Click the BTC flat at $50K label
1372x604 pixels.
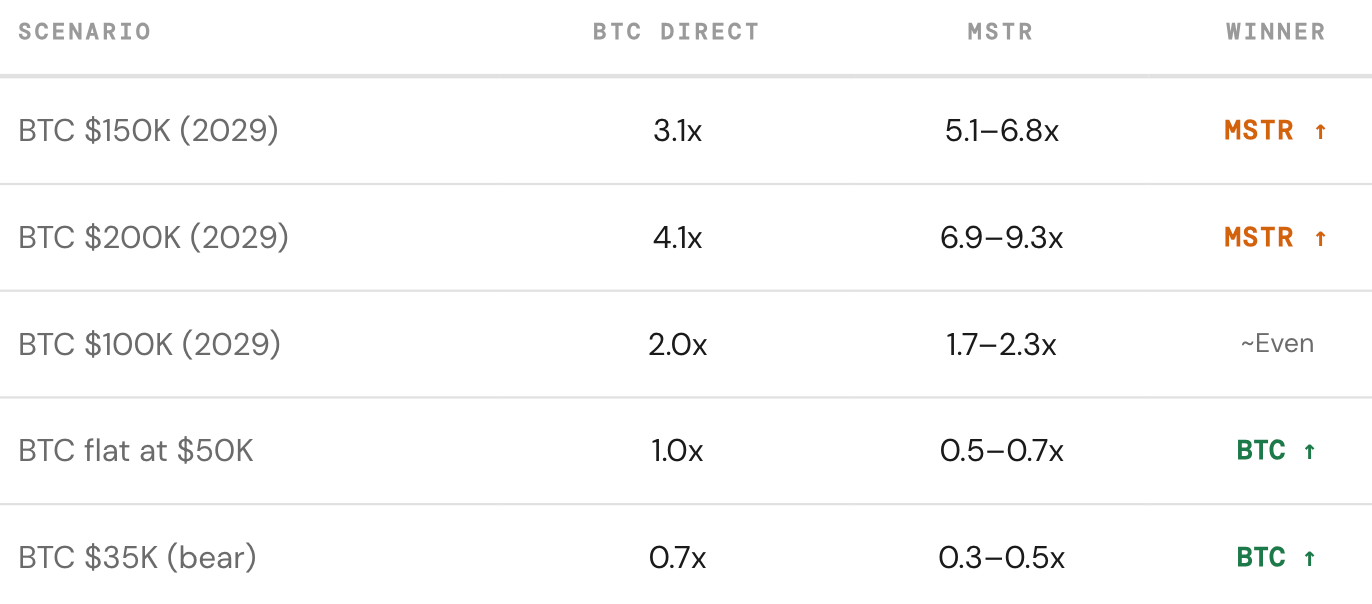136,451
